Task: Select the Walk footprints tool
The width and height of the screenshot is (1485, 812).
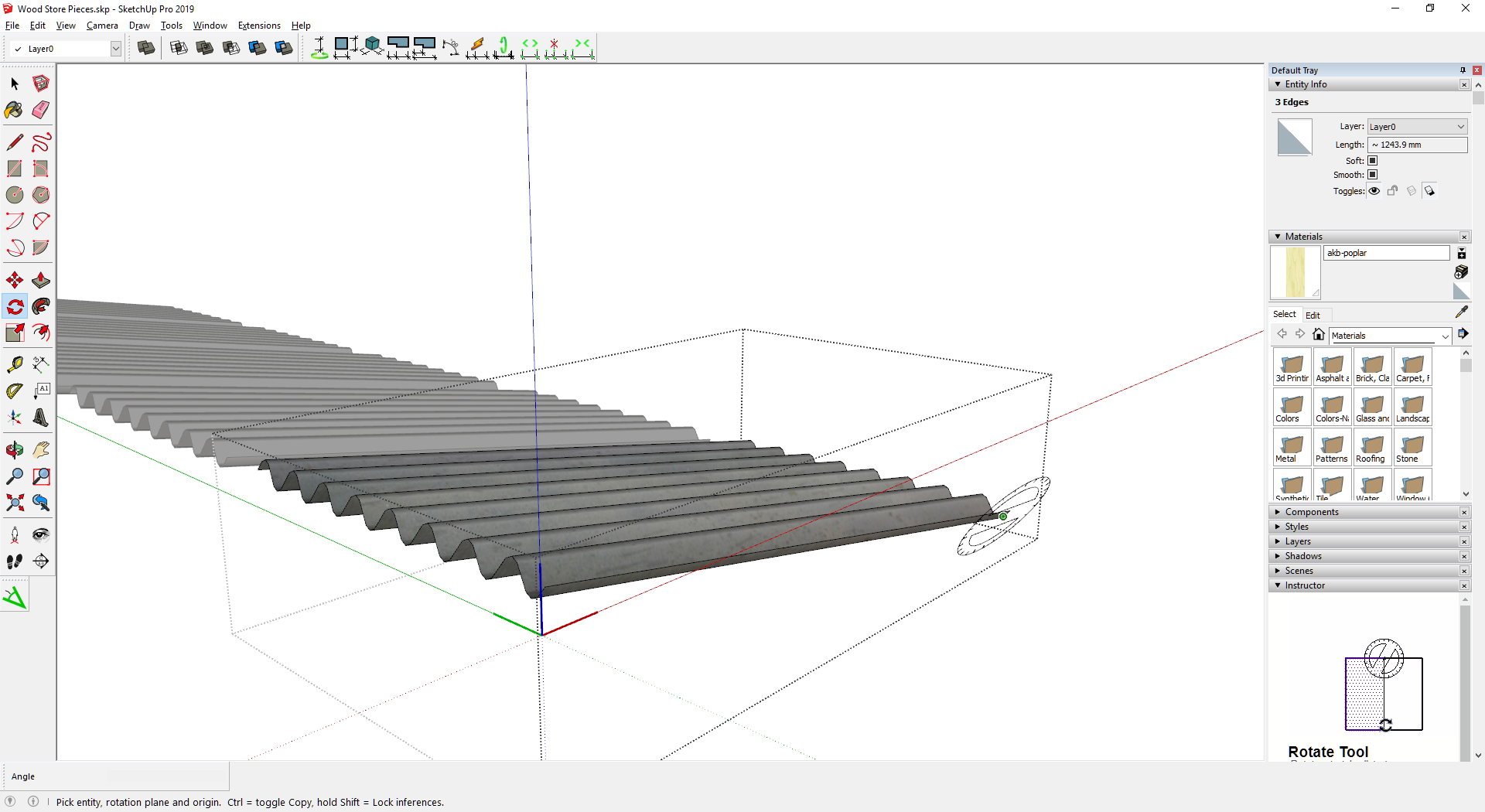Action: click(15, 561)
